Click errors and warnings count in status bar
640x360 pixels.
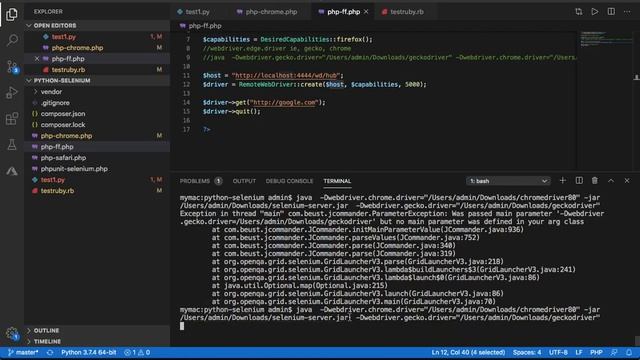pos(137,352)
